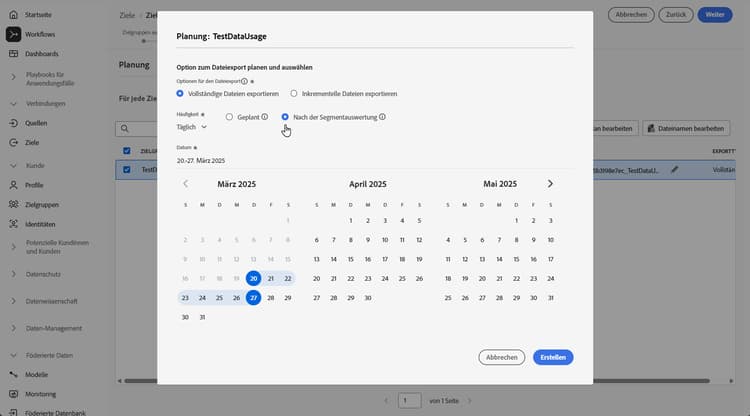Viewport: 750px width, 416px height.
Task: Pick 15 April 2025 in calendar
Action: 351,259
